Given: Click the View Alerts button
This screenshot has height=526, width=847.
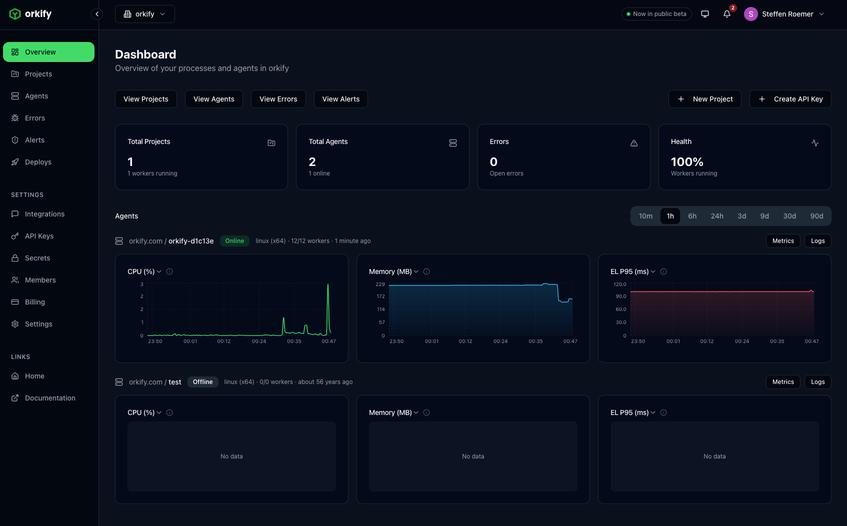Looking at the screenshot, I should coord(341,99).
